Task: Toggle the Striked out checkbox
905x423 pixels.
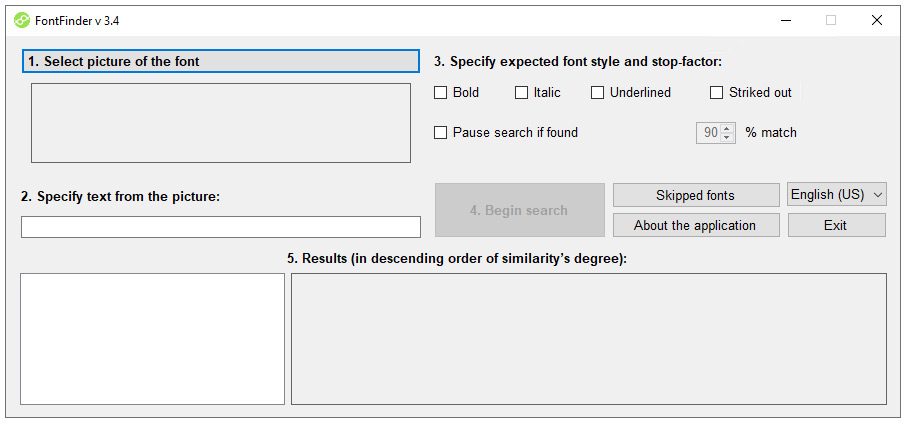Action: [x=716, y=92]
